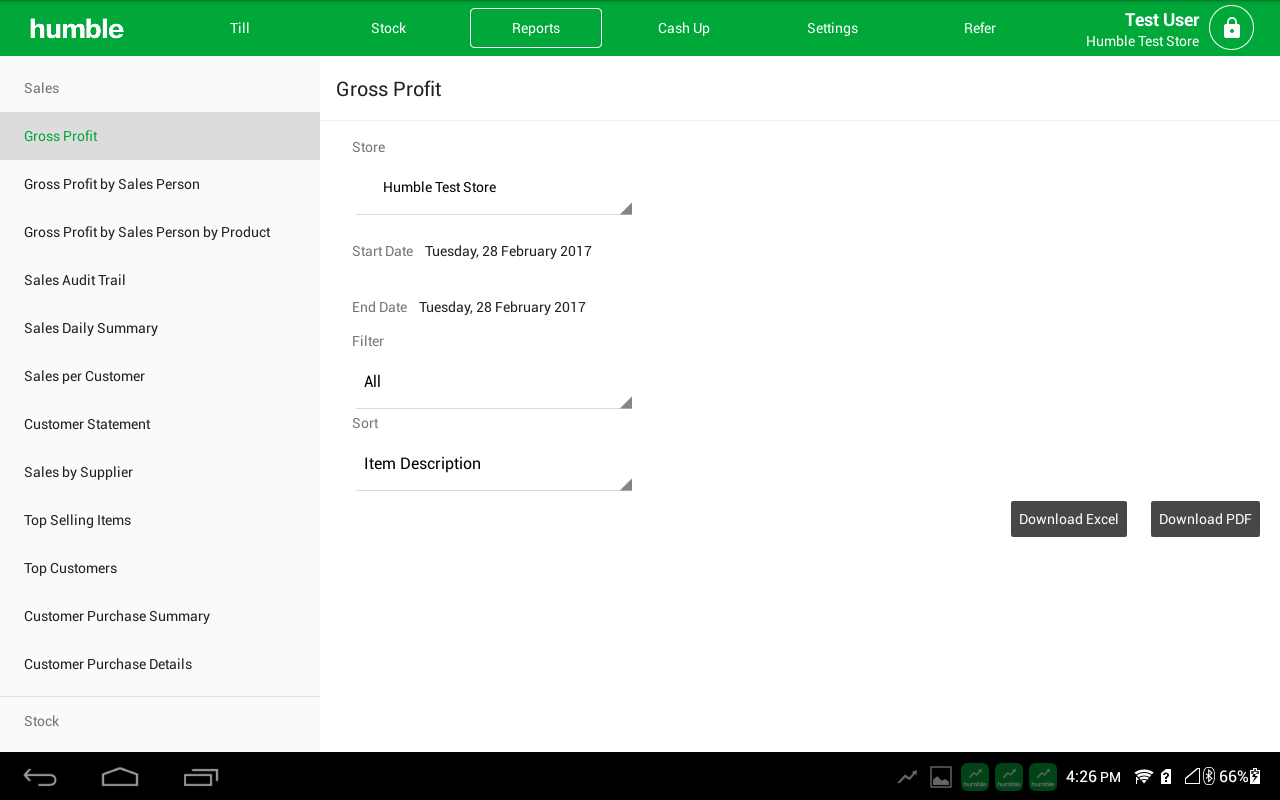Open the Top Selling Items report
Screen dimensions: 1280x800
coord(160,520)
